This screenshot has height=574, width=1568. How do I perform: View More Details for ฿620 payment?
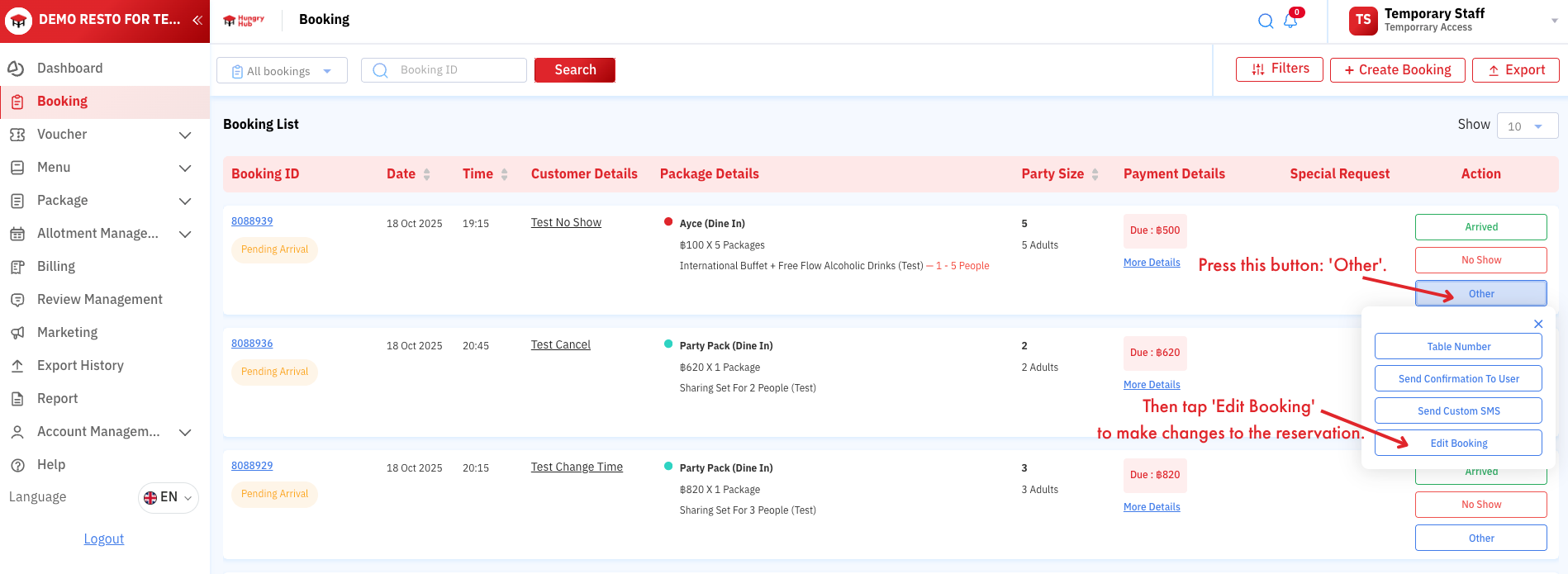pyautogui.click(x=1152, y=385)
